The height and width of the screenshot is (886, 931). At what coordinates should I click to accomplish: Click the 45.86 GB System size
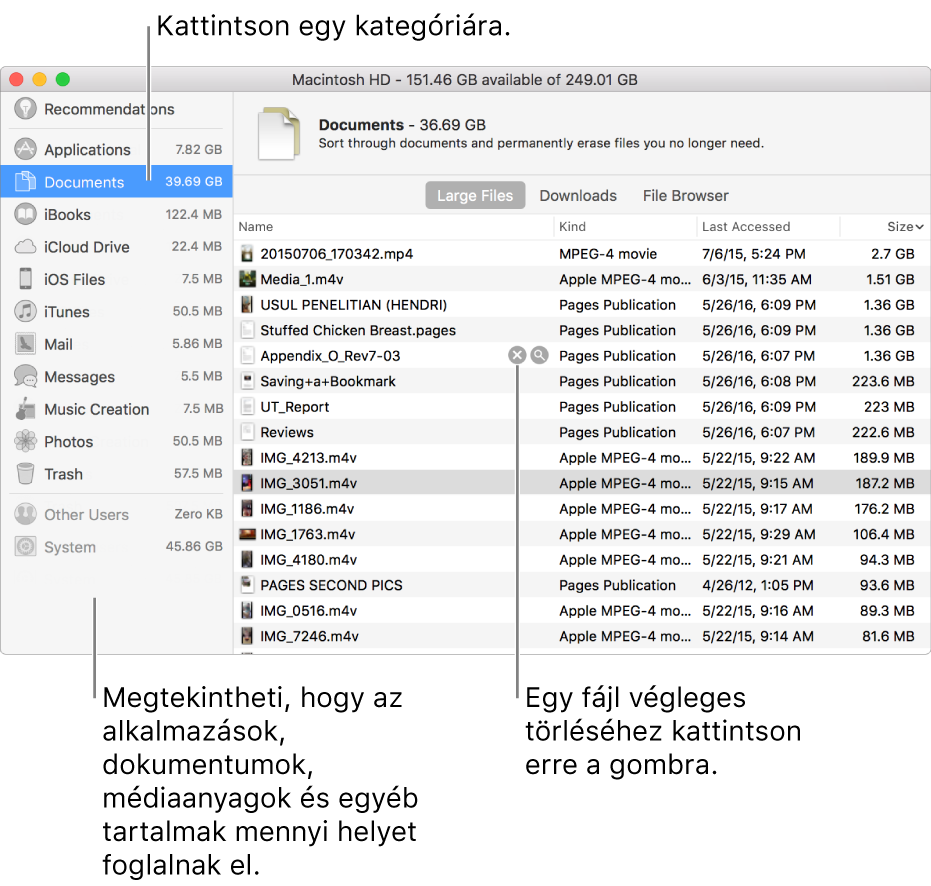[194, 546]
